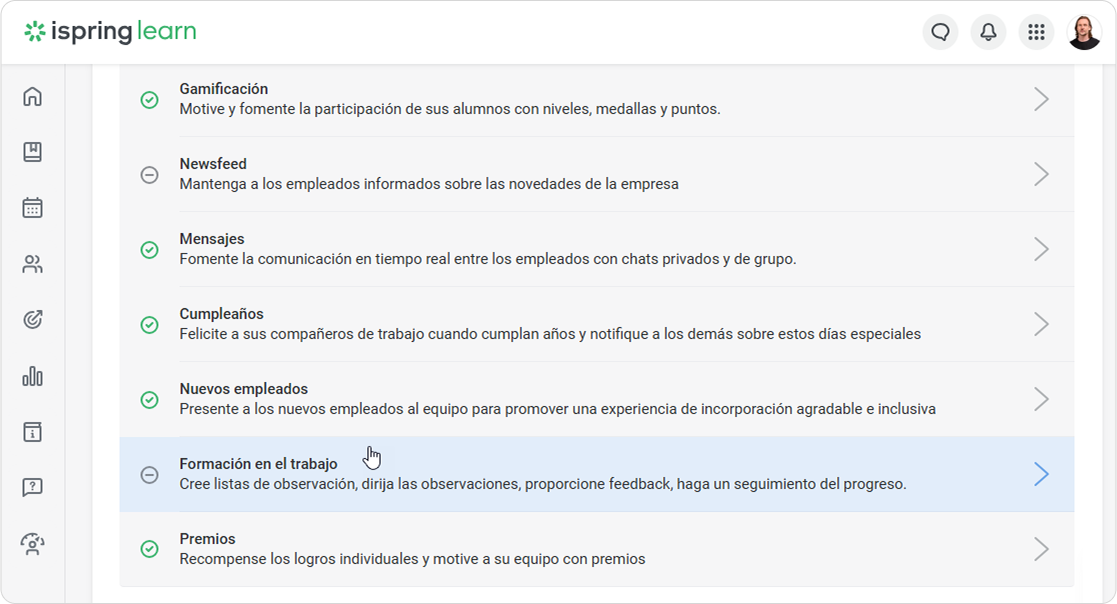Viewport: 1117px width, 604px height.
Task: Toggle the Newsfeed disabled status icon
Action: pyautogui.click(x=149, y=174)
